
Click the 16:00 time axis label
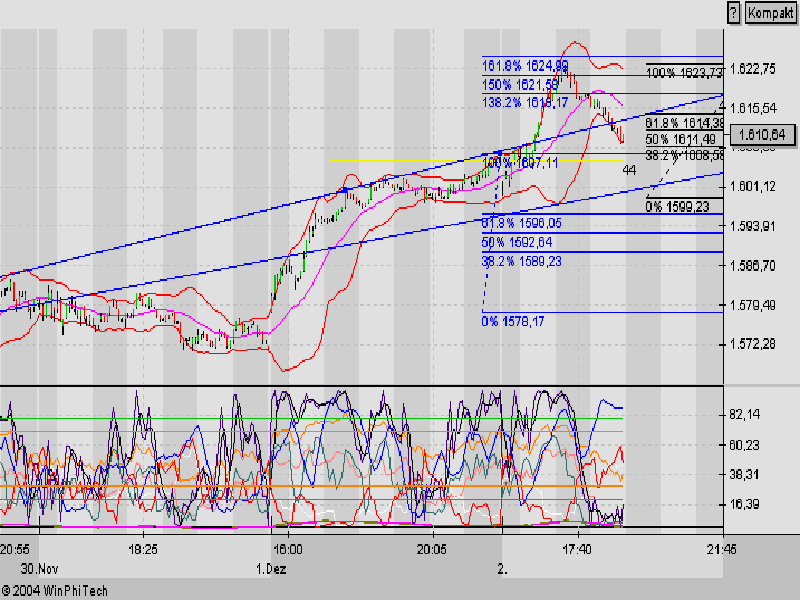288,549
